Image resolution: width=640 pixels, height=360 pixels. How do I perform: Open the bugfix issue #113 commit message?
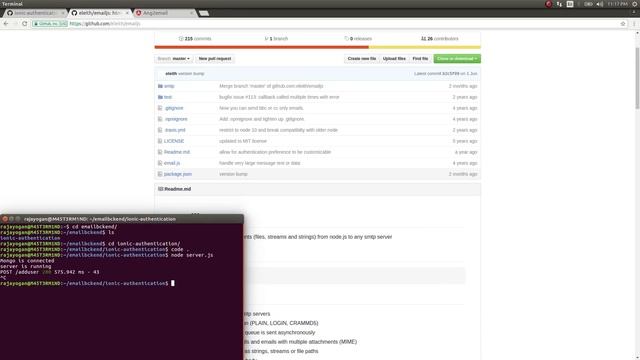(279, 97)
